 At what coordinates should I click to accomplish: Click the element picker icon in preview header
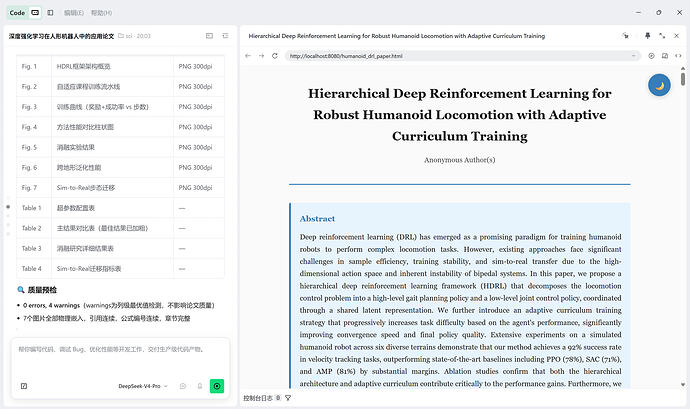[x=625, y=36]
